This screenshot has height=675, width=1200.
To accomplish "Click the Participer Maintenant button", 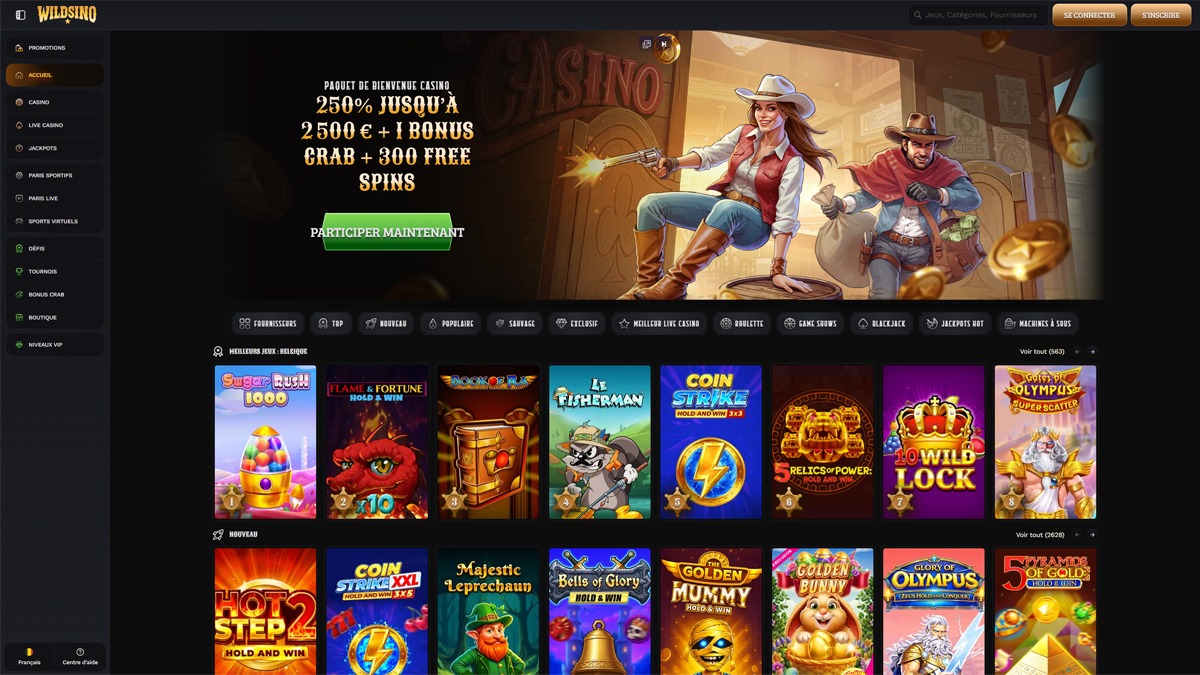I will (x=387, y=232).
